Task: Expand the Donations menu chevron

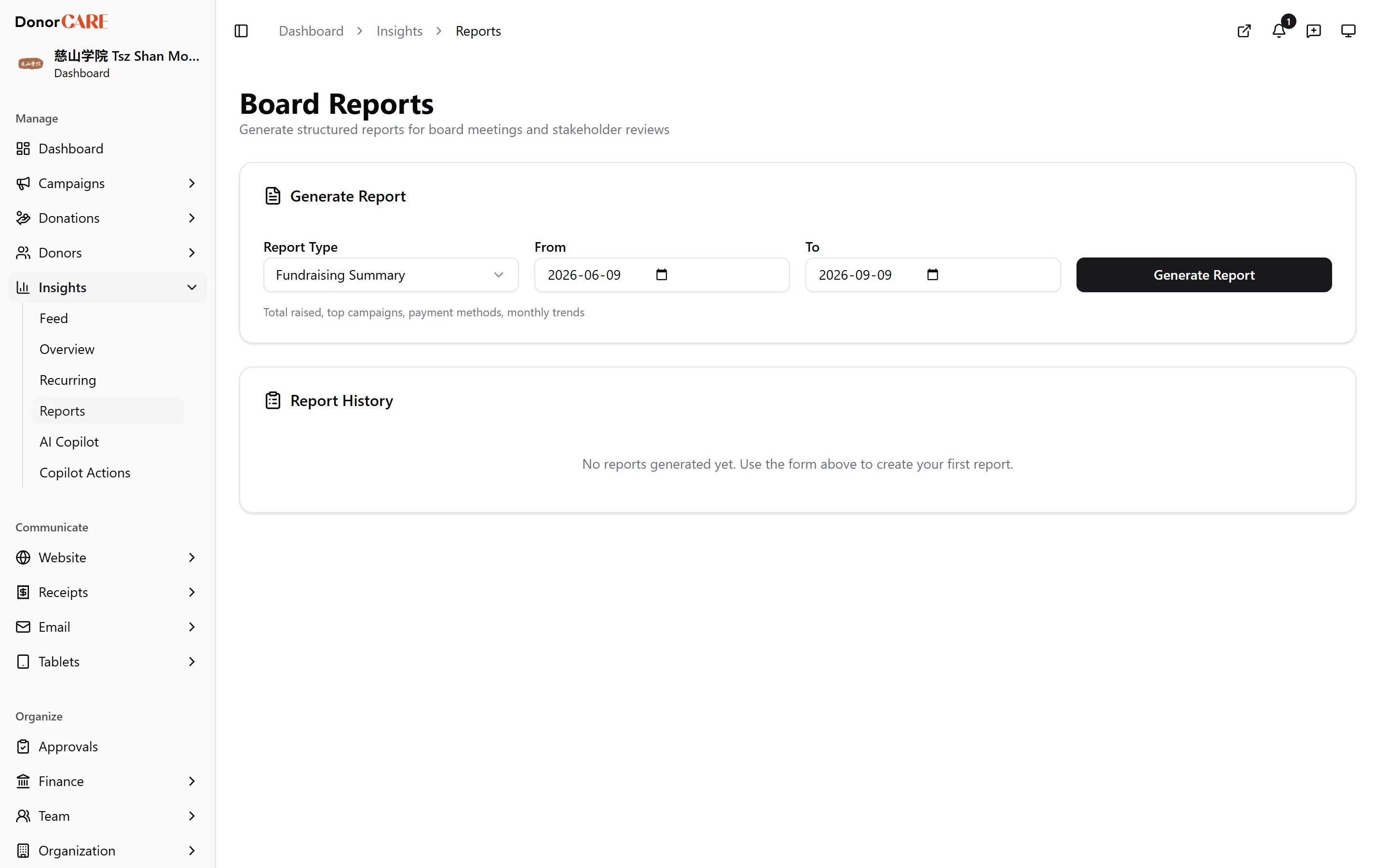Action: click(x=191, y=218)
